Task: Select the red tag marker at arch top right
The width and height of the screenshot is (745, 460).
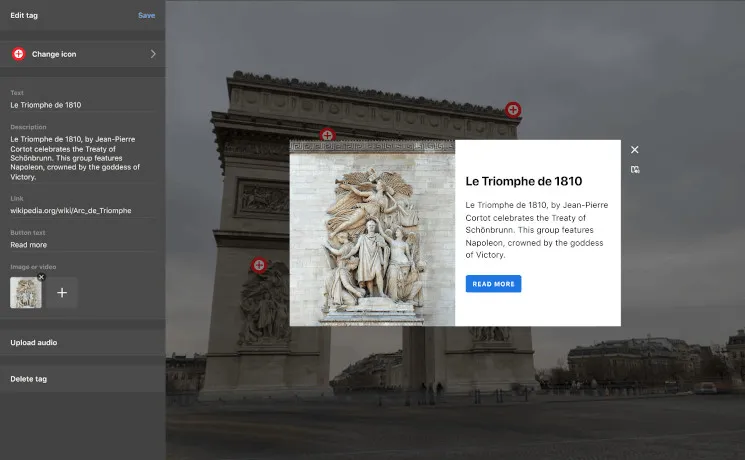Action: click(x=513, y=109)
